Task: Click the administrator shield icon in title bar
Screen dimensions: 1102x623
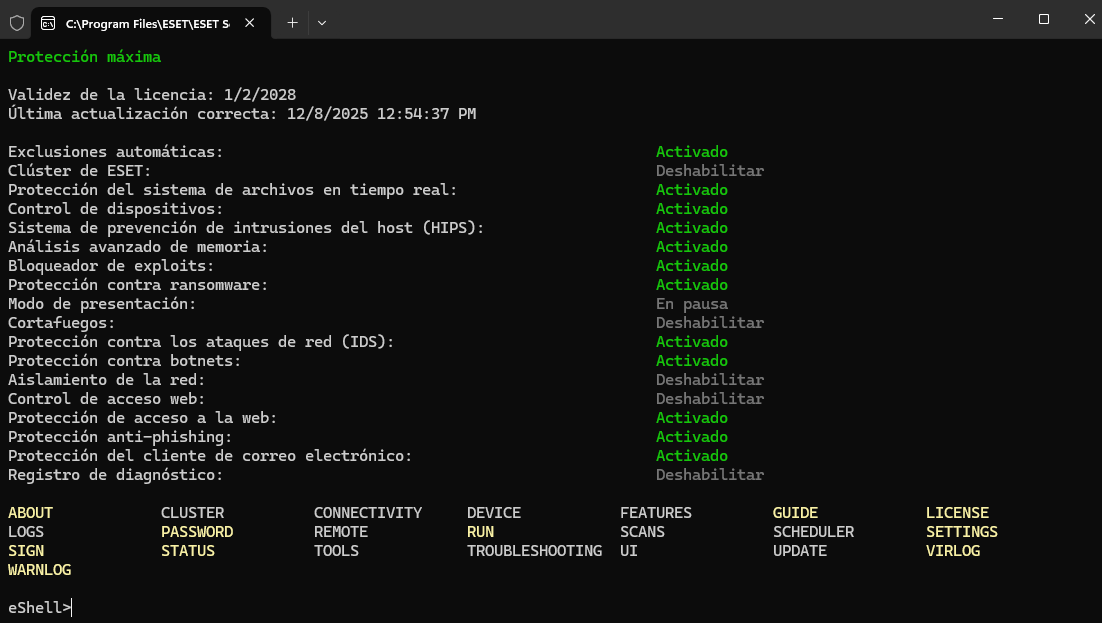Action: (16, 22)
